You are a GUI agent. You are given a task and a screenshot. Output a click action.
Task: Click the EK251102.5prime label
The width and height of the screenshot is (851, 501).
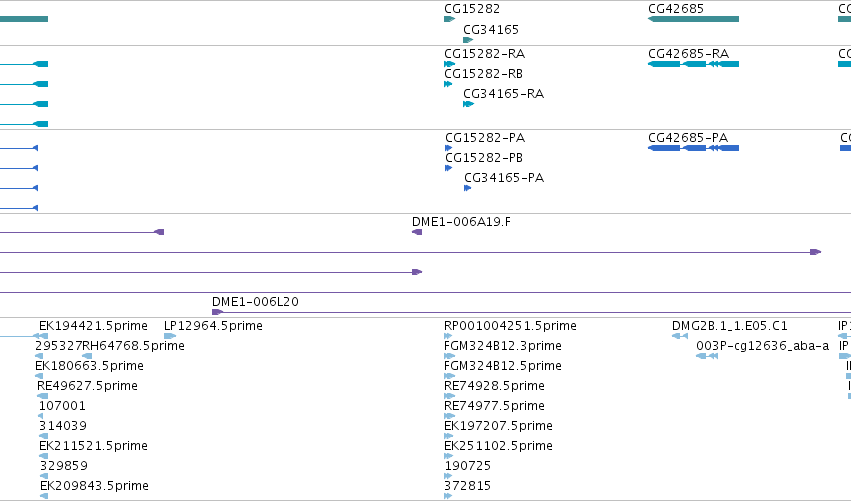click(x=498, y=446)
